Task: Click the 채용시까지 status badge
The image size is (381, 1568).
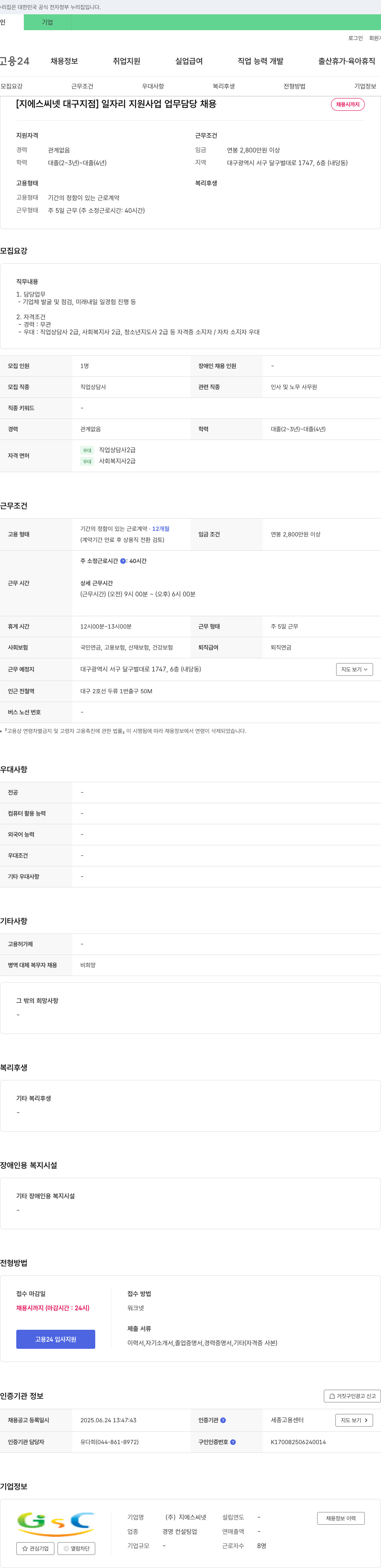Action: point(348,105)
